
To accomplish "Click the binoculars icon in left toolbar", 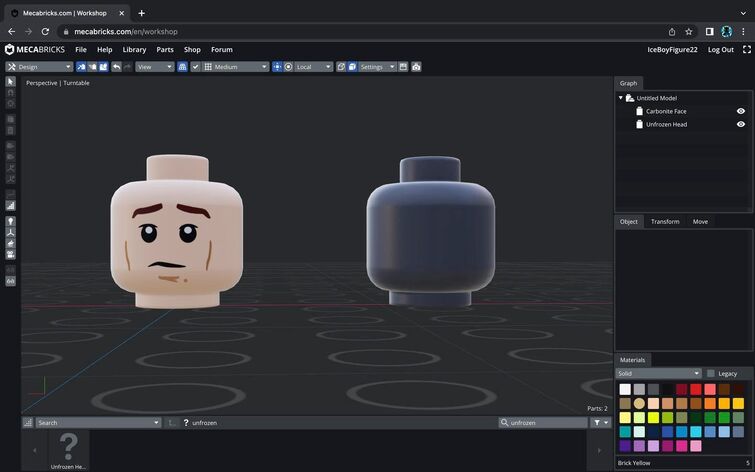I will (x=10, y=281).
